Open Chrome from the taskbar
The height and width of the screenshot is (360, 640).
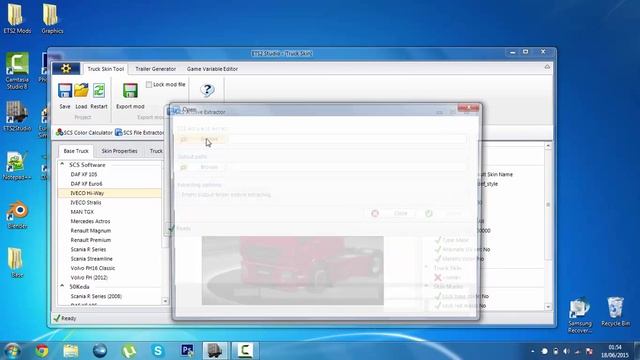[x=42, y=351]
